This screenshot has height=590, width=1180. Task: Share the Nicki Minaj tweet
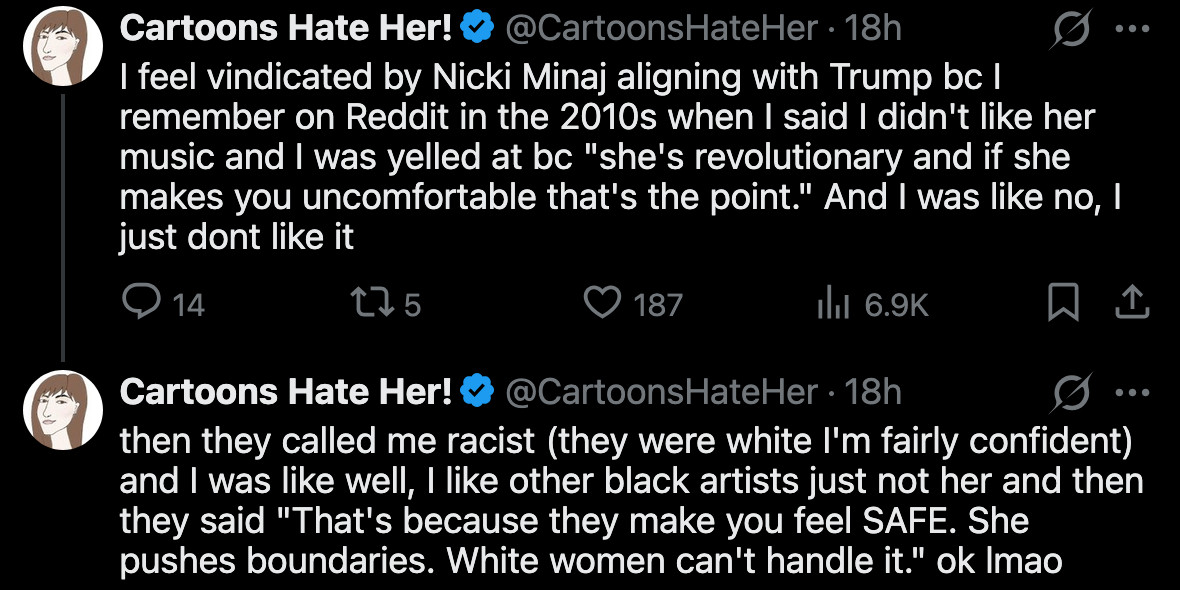1133,305
